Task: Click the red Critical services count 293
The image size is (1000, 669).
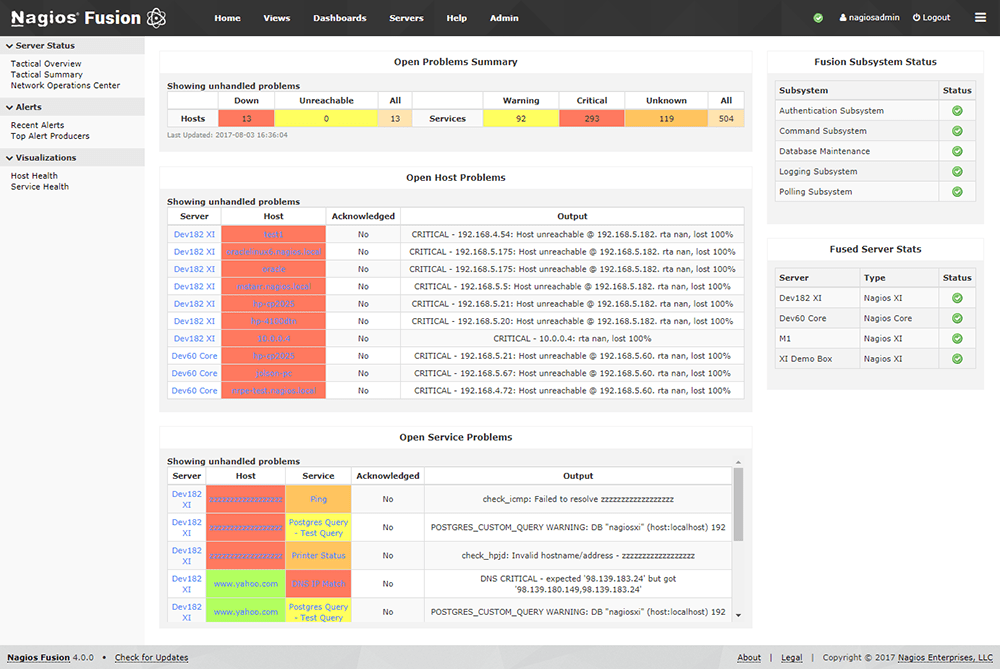Action: pos(591,119)
